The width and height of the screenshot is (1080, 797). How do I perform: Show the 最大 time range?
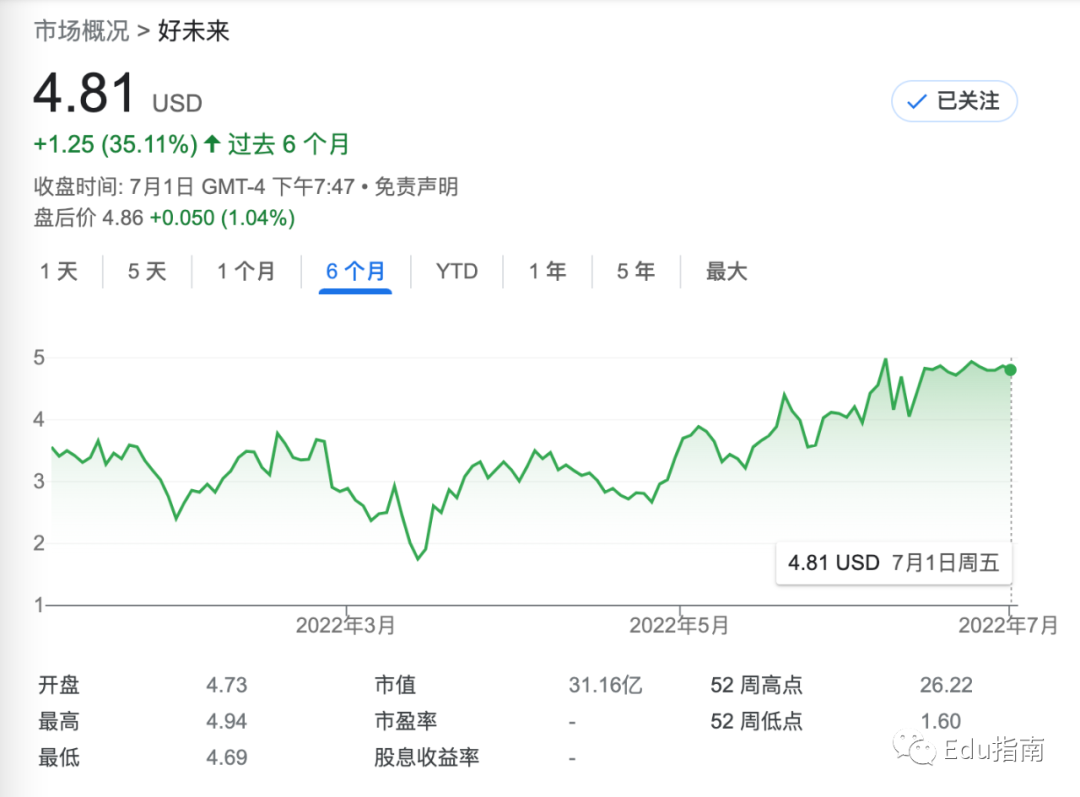coord(726,271)
